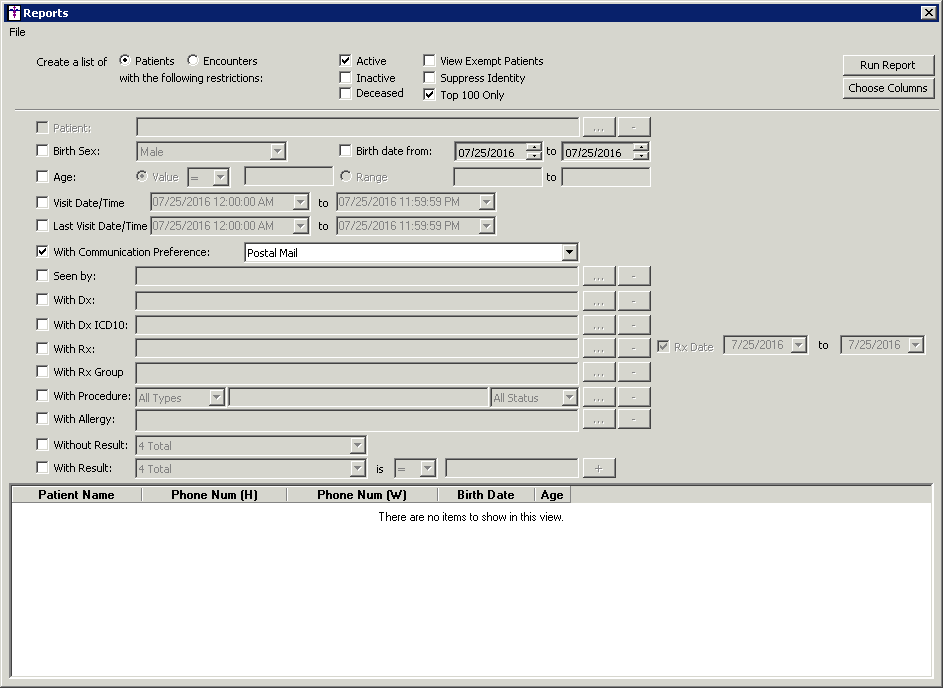Click the minus button next to With Allergy
The height and width of the screenshot is (688, 943).
tap(633, 420)
